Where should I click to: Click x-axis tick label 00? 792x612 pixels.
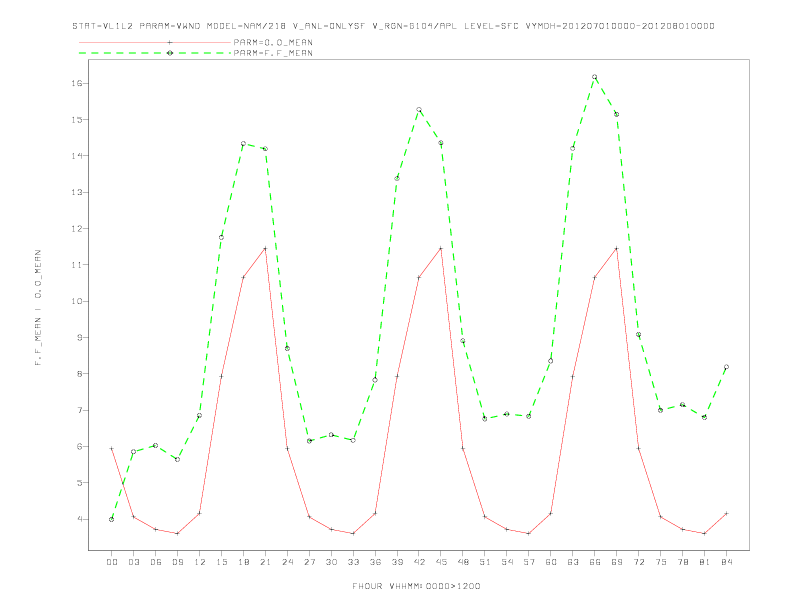112,562
